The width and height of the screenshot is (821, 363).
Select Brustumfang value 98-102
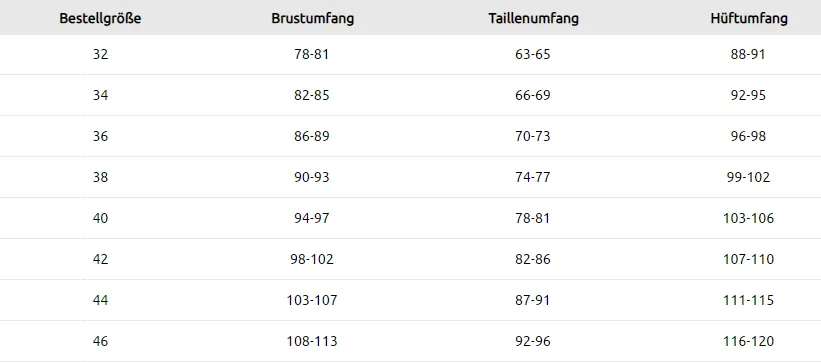pos(312,259)
